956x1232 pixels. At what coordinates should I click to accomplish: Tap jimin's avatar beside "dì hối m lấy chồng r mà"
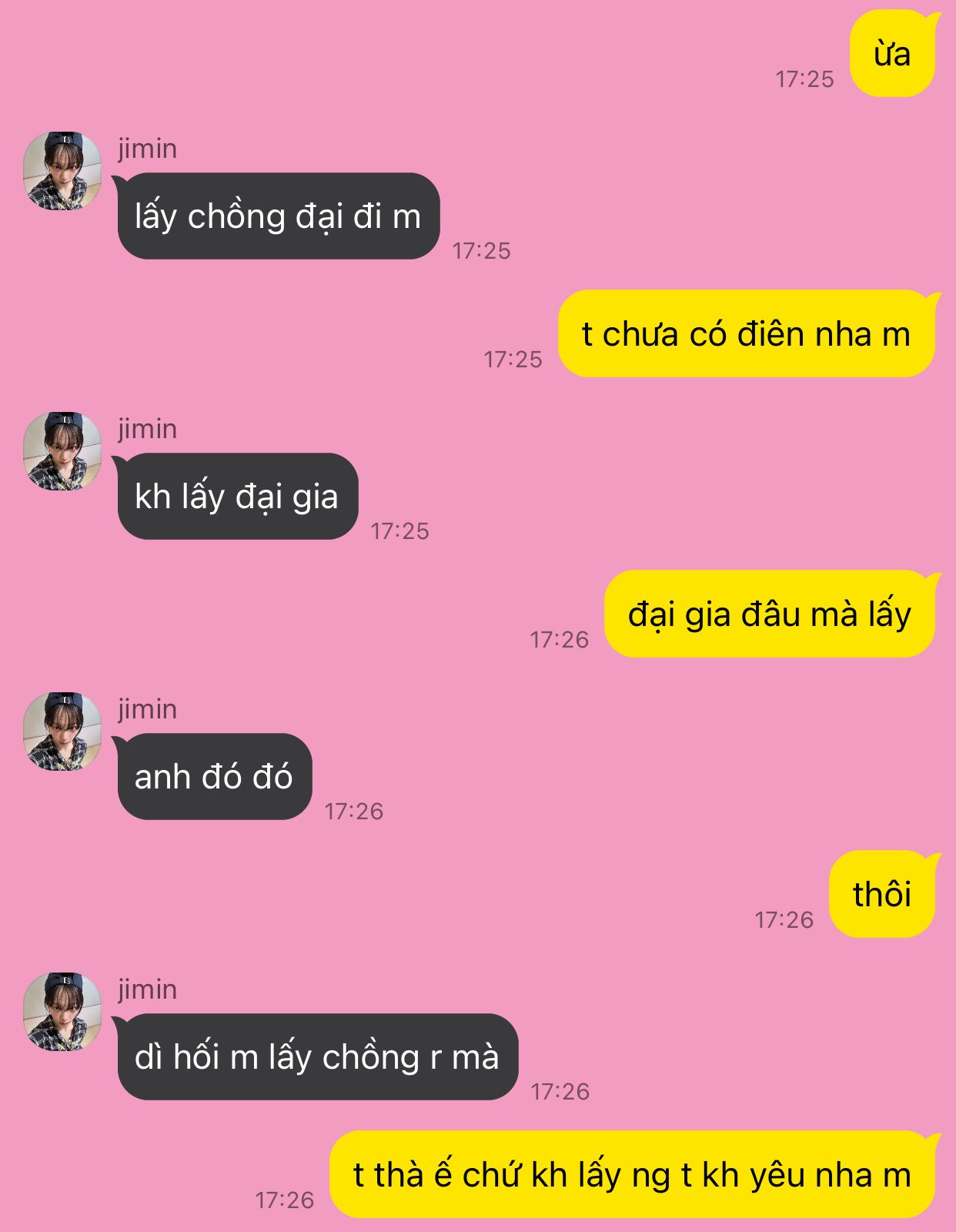pos(62,1012)
